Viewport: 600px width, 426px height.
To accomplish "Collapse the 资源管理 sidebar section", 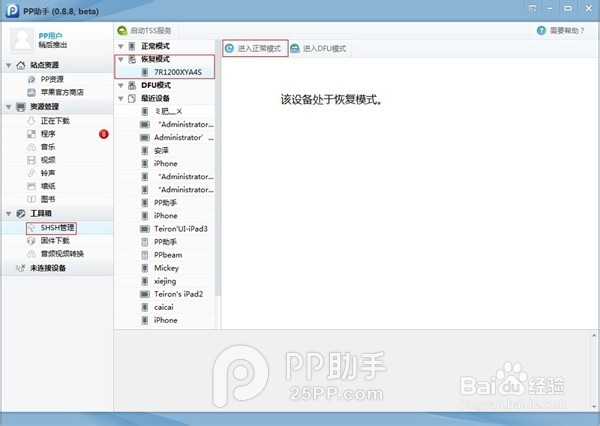I will point(8,107).
